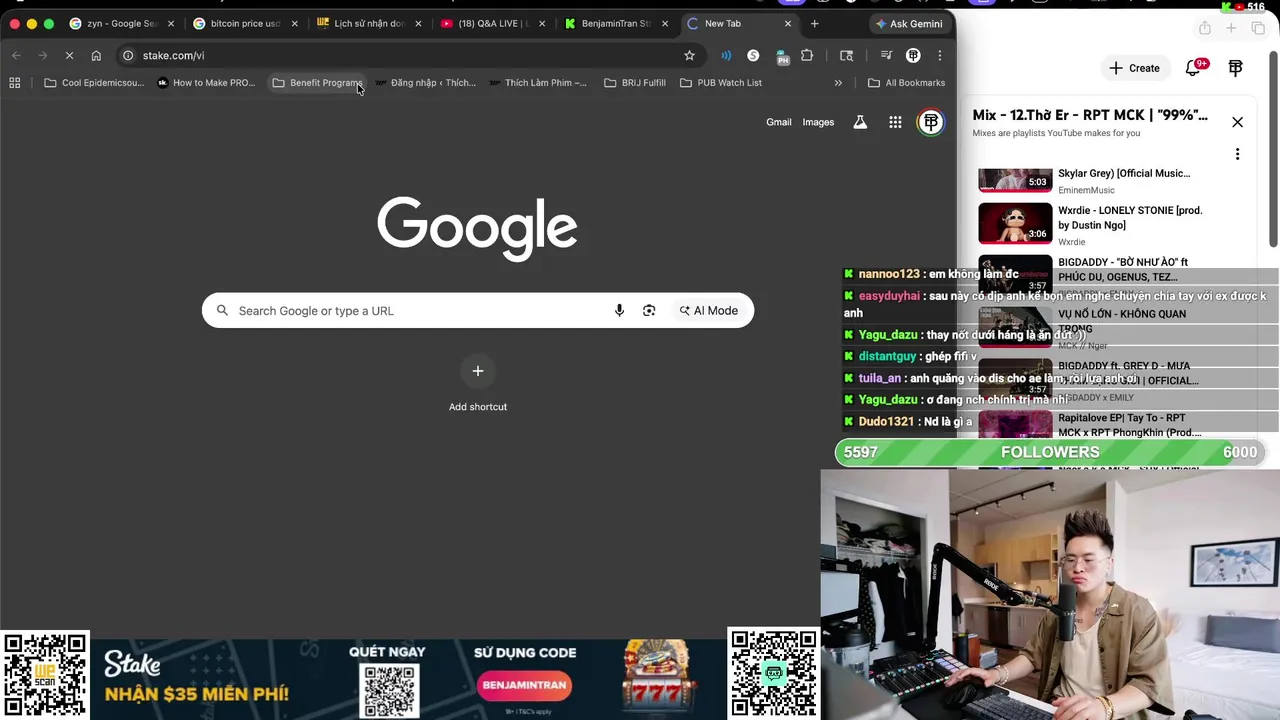Image resolution: width=1280 pixels, height=720 pixels.
Task: Open Thích Làm Phim bookmark
Action: 538,83
